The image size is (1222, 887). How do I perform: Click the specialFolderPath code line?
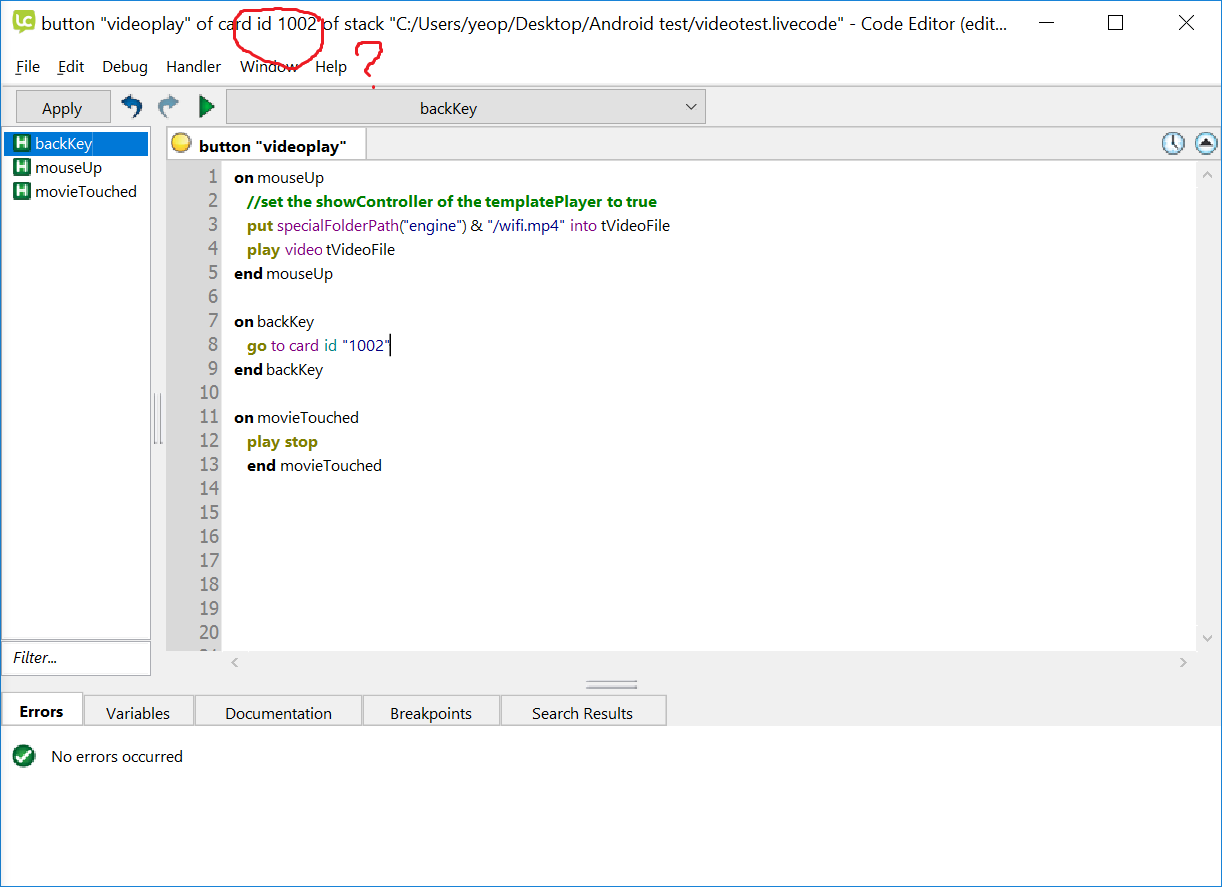coord(458,226)
